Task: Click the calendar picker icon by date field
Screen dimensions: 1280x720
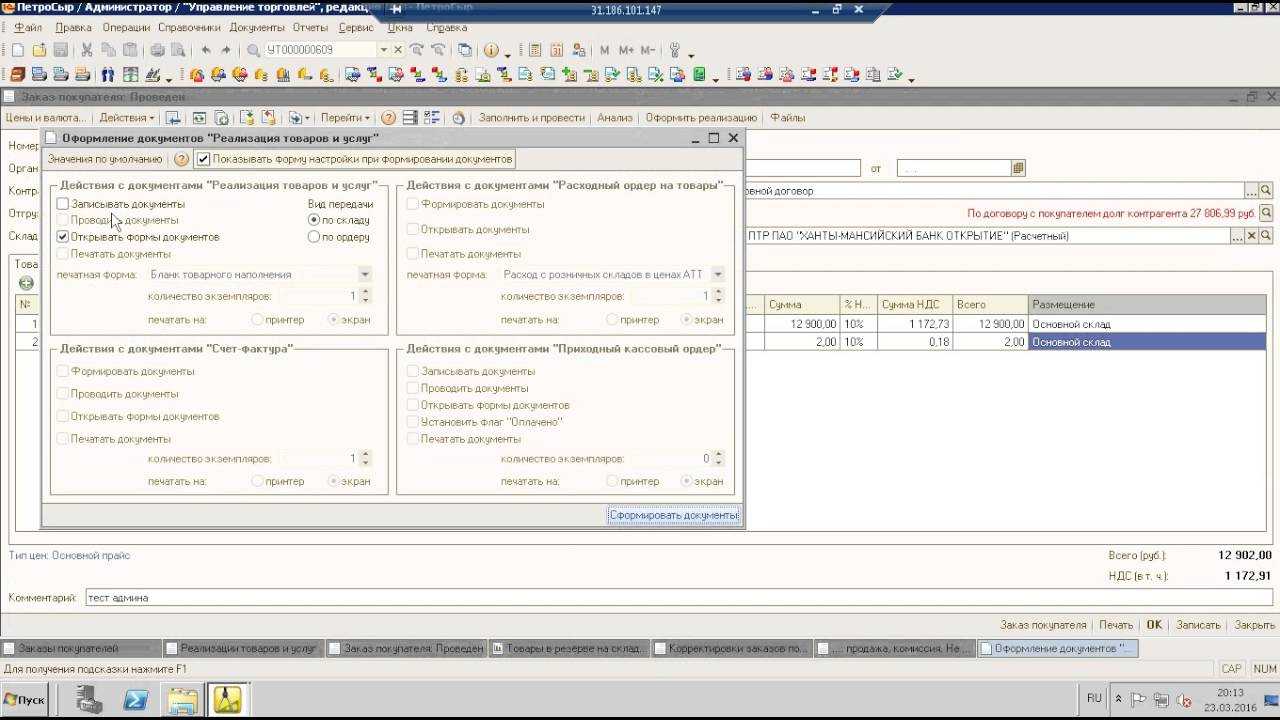Action: (x=1019, y=168)
